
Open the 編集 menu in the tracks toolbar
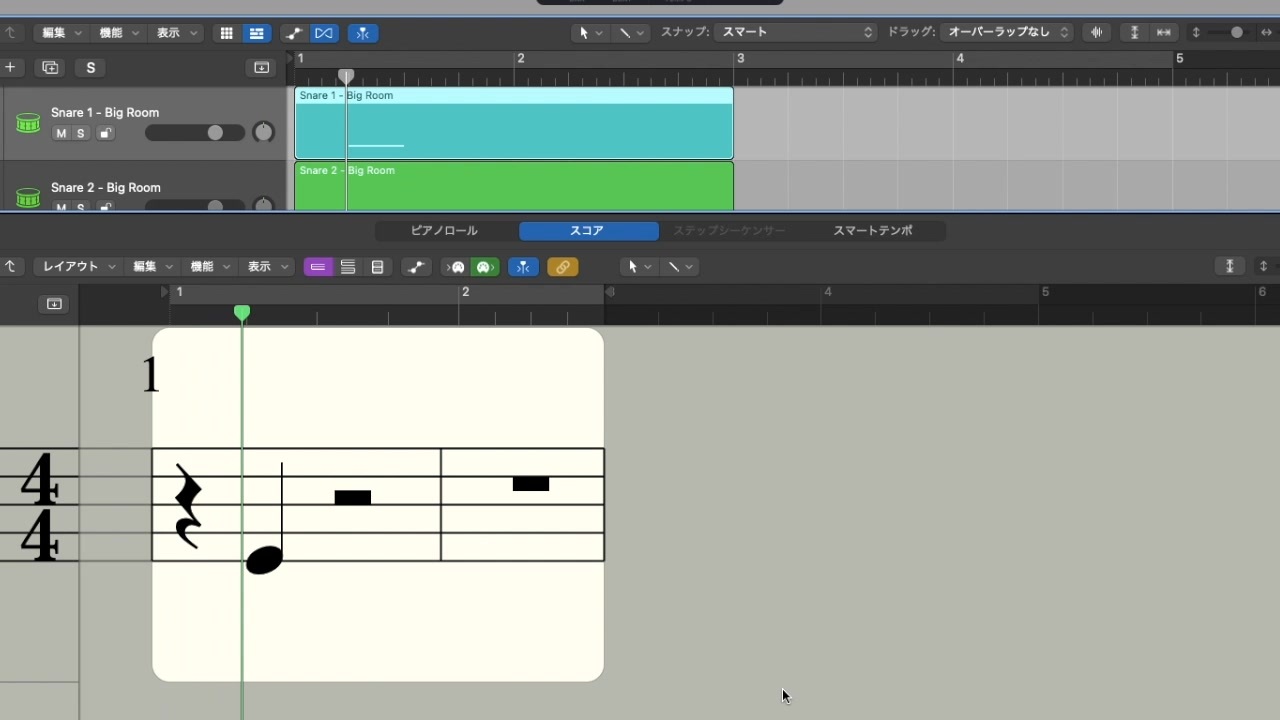click(61, 33)
